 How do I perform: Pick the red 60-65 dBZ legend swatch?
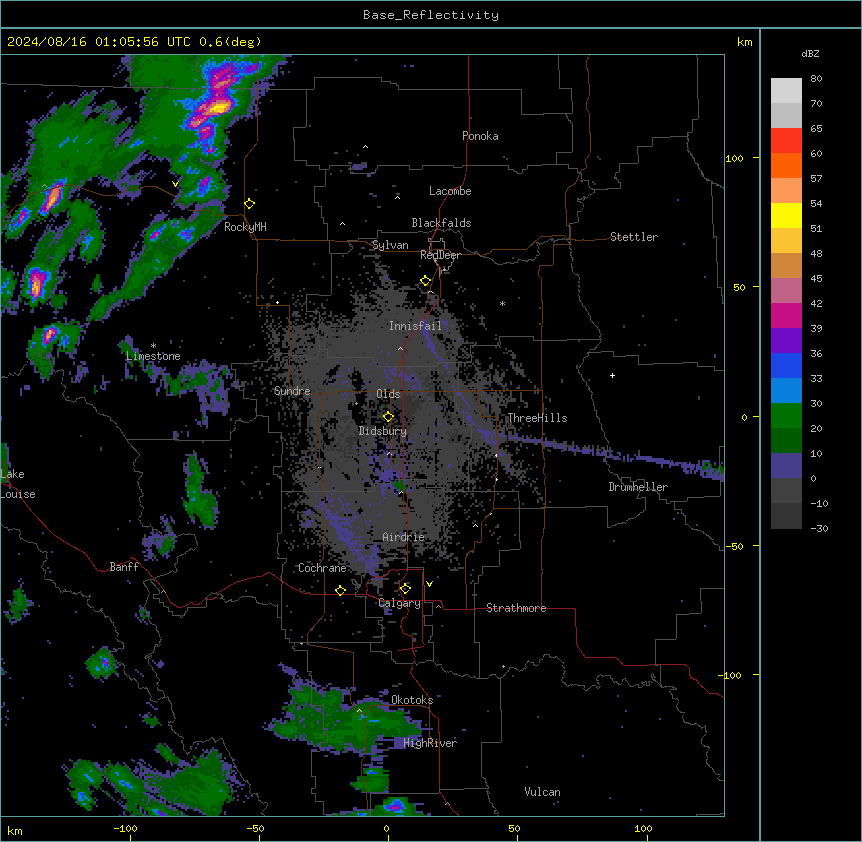[786, 141]
